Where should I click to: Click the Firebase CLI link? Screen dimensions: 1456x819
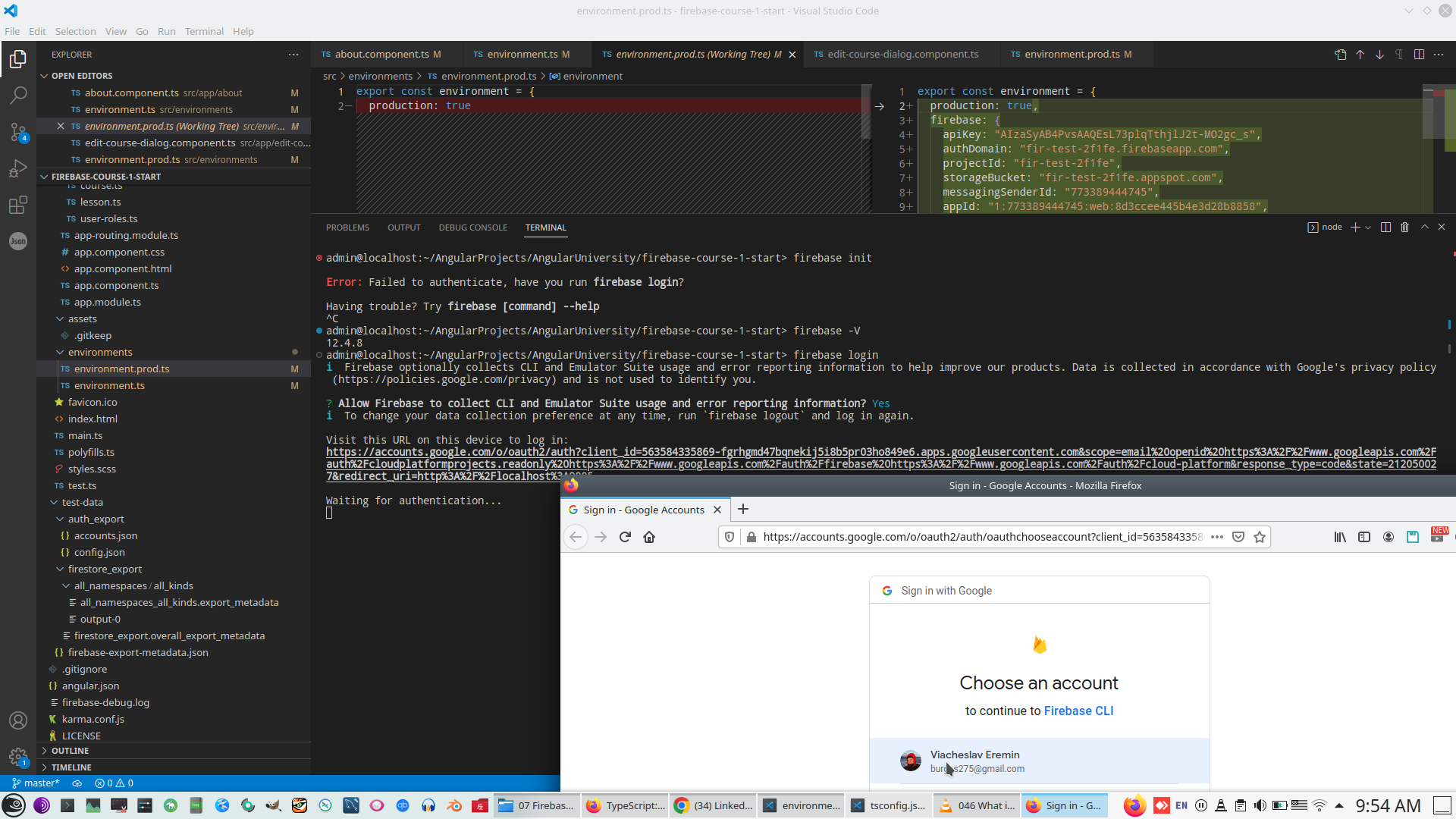1078,711
